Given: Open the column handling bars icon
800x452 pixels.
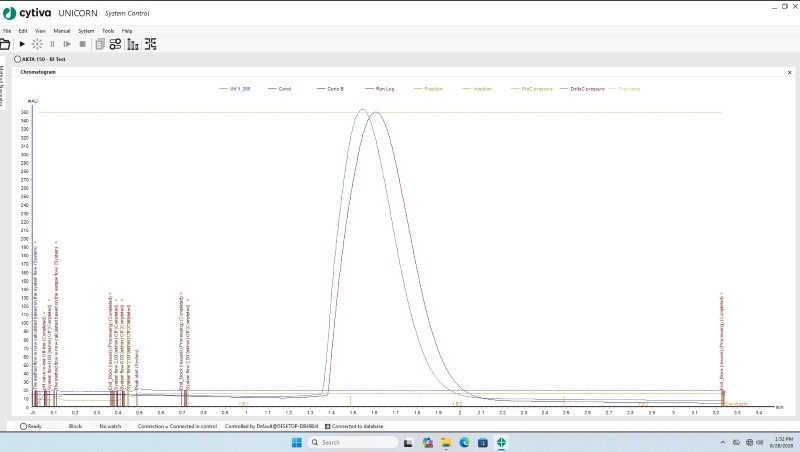Looking at the screenshot, I should tap(133, 44).
